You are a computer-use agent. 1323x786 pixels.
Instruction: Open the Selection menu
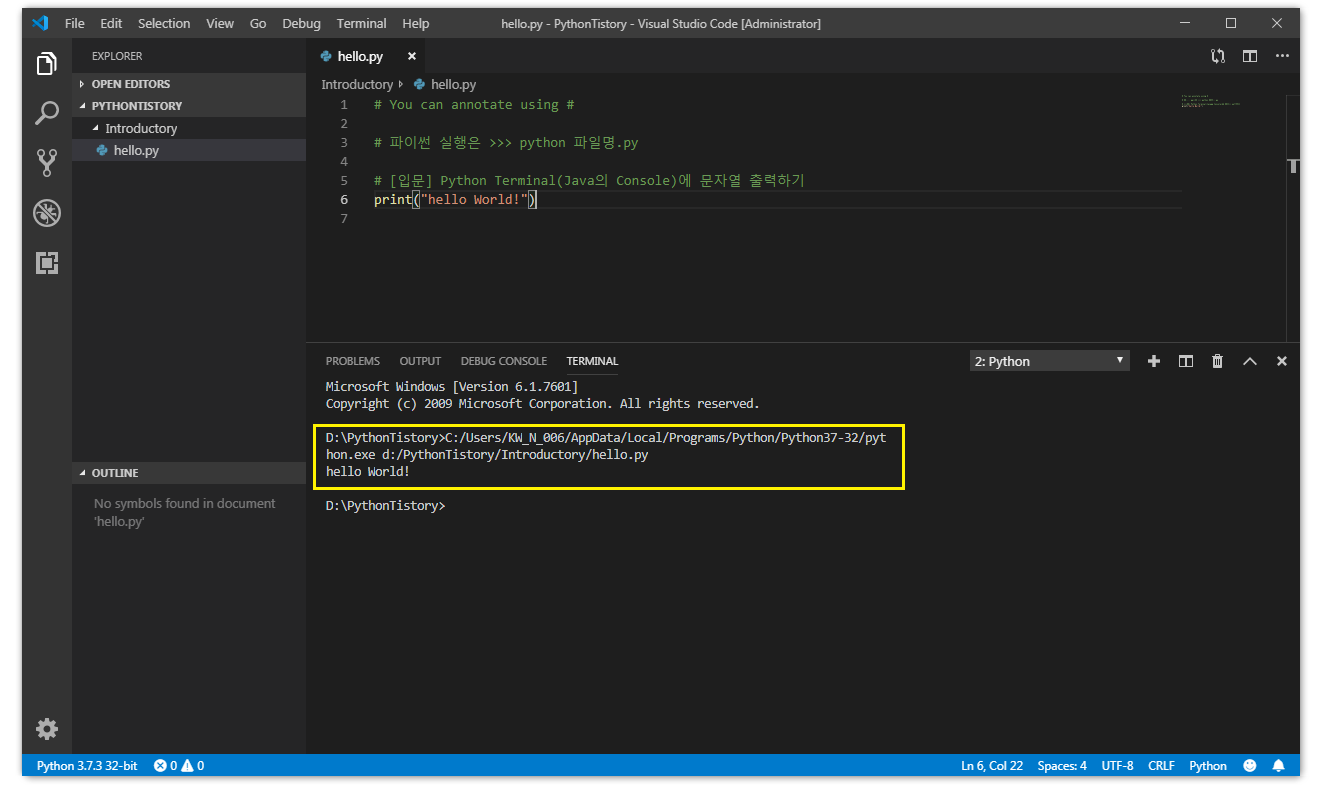tap(164, 23)
